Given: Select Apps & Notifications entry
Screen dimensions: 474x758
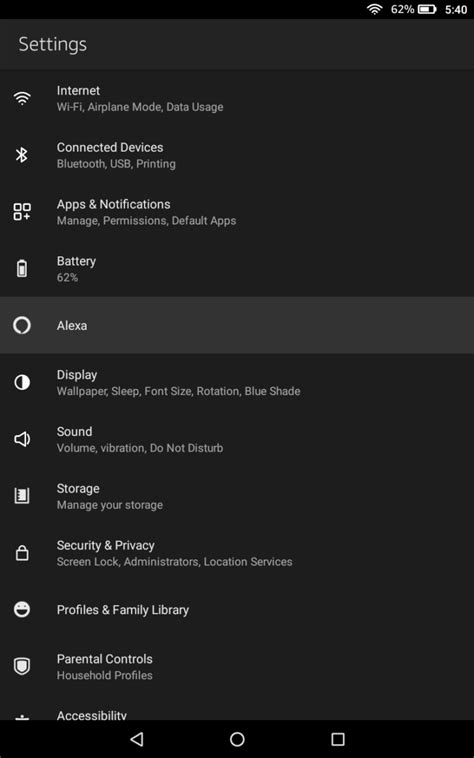Looking at the screenshot, I should point(237,212).
